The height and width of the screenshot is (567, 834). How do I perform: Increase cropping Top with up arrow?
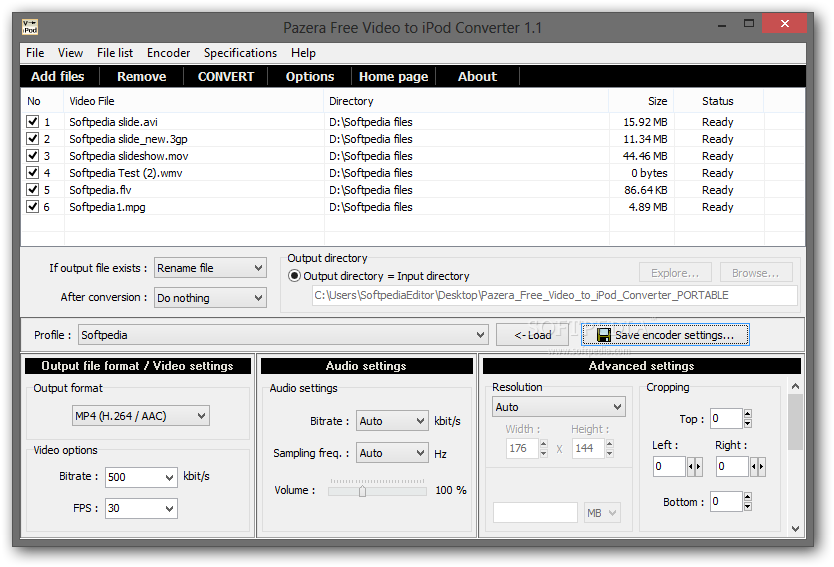point(748,414)
